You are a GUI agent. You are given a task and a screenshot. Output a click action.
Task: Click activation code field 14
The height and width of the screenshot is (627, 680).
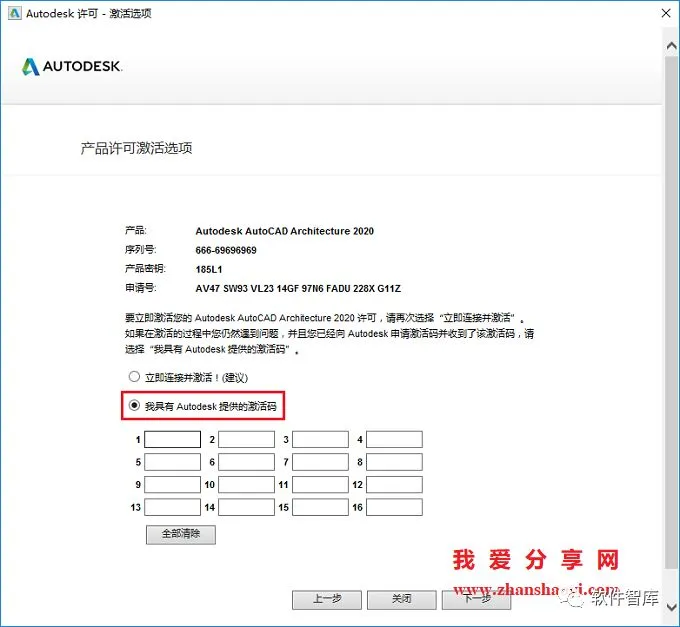coord(246,507)
